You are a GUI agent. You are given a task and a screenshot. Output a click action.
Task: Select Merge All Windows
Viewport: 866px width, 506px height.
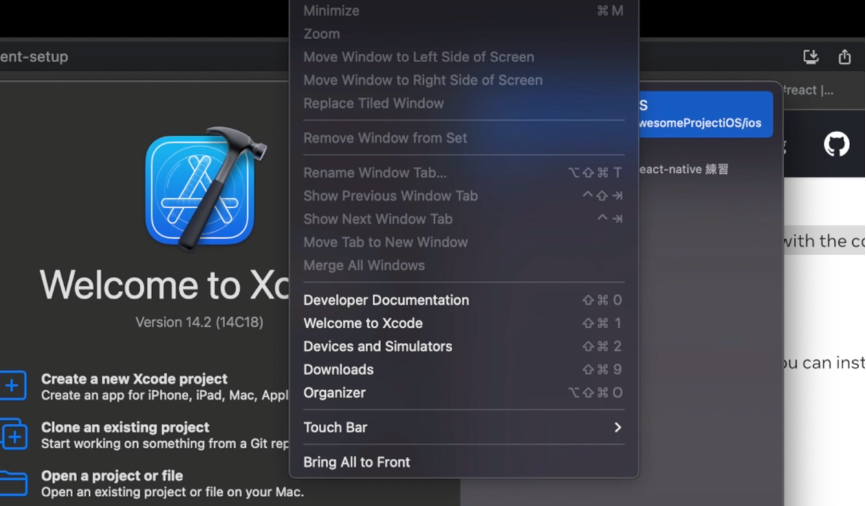[x=464, y=266]
